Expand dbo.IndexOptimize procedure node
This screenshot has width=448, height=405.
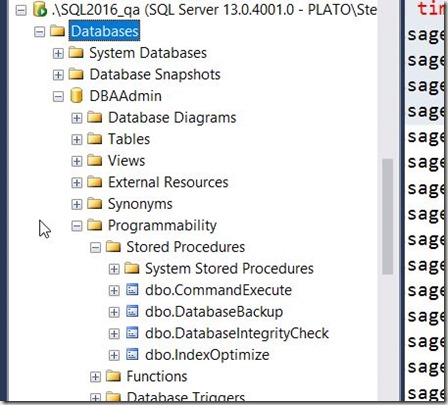pos(114,355)
